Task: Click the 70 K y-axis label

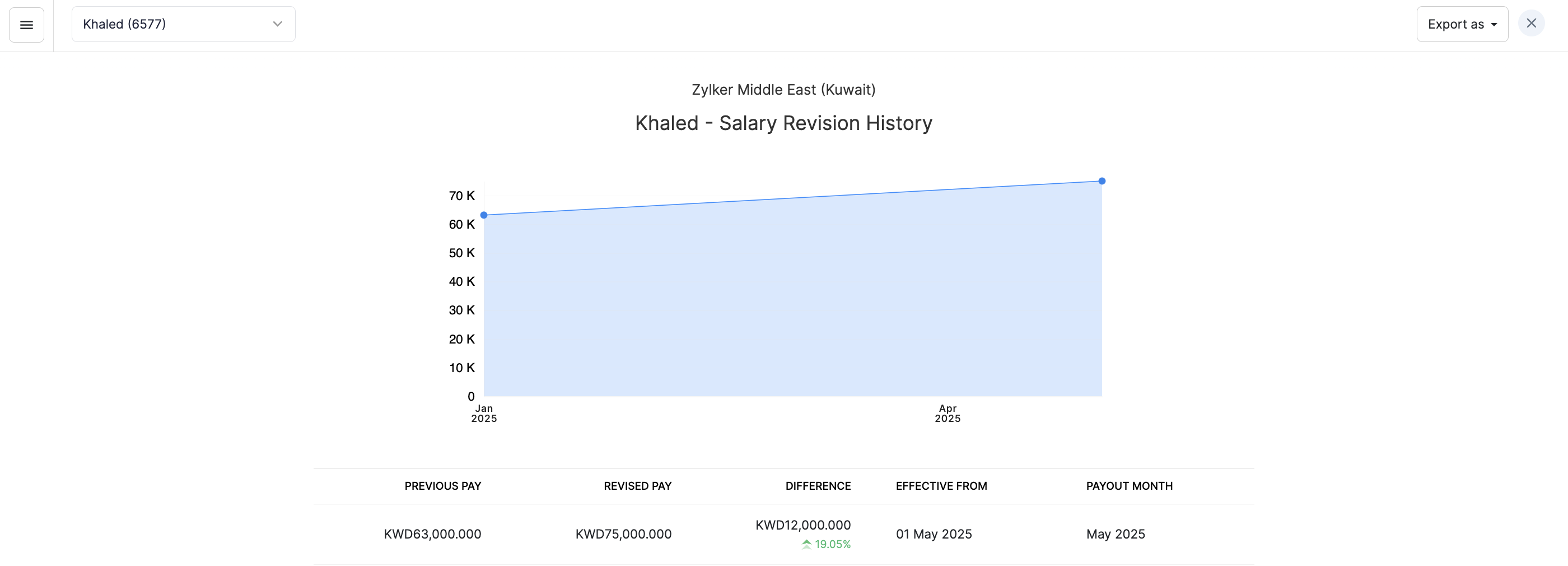Action: 461,196
